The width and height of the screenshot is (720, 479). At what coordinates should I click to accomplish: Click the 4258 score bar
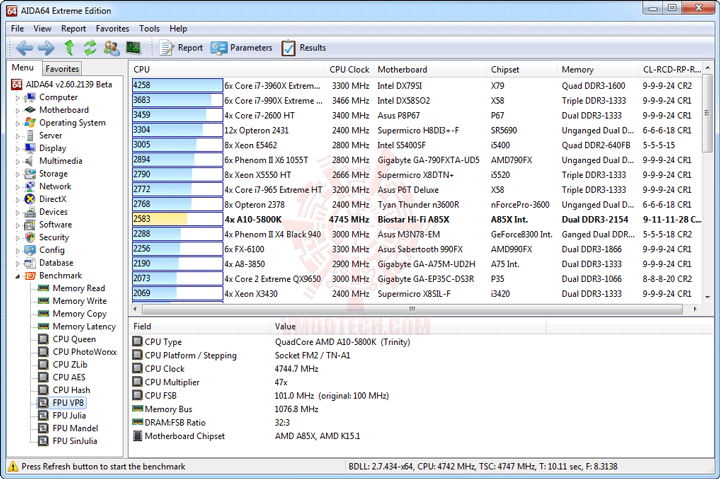(x=177, y=85)
